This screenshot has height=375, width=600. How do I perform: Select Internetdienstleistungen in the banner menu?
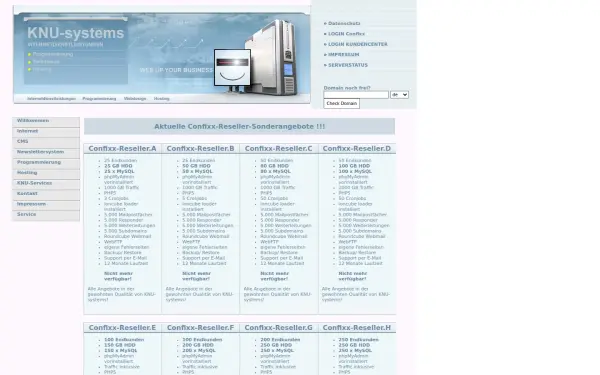point(51,99)
